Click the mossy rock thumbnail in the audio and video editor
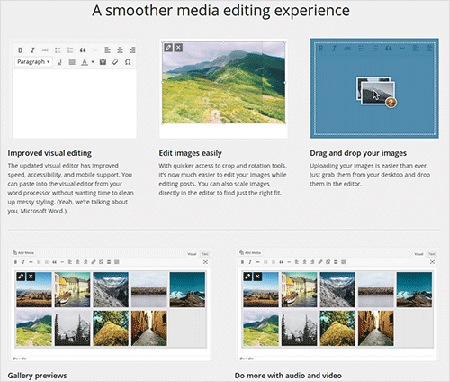The height and width of the screenshot is (382, 450). (x=337, y=328)
